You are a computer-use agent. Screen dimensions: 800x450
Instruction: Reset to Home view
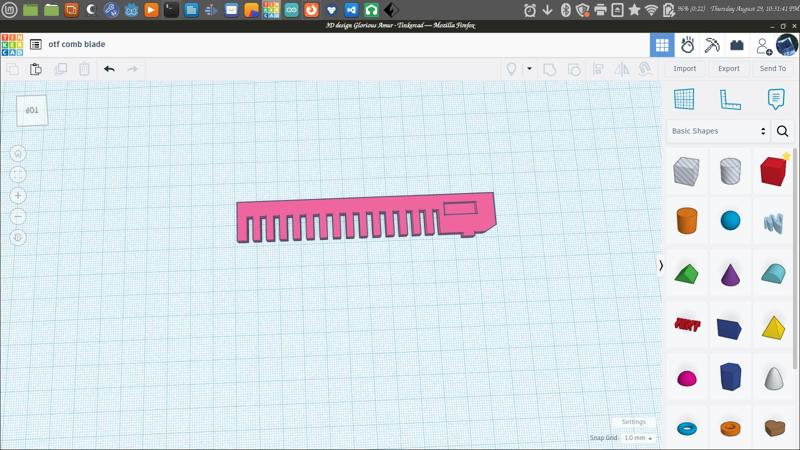18,154
